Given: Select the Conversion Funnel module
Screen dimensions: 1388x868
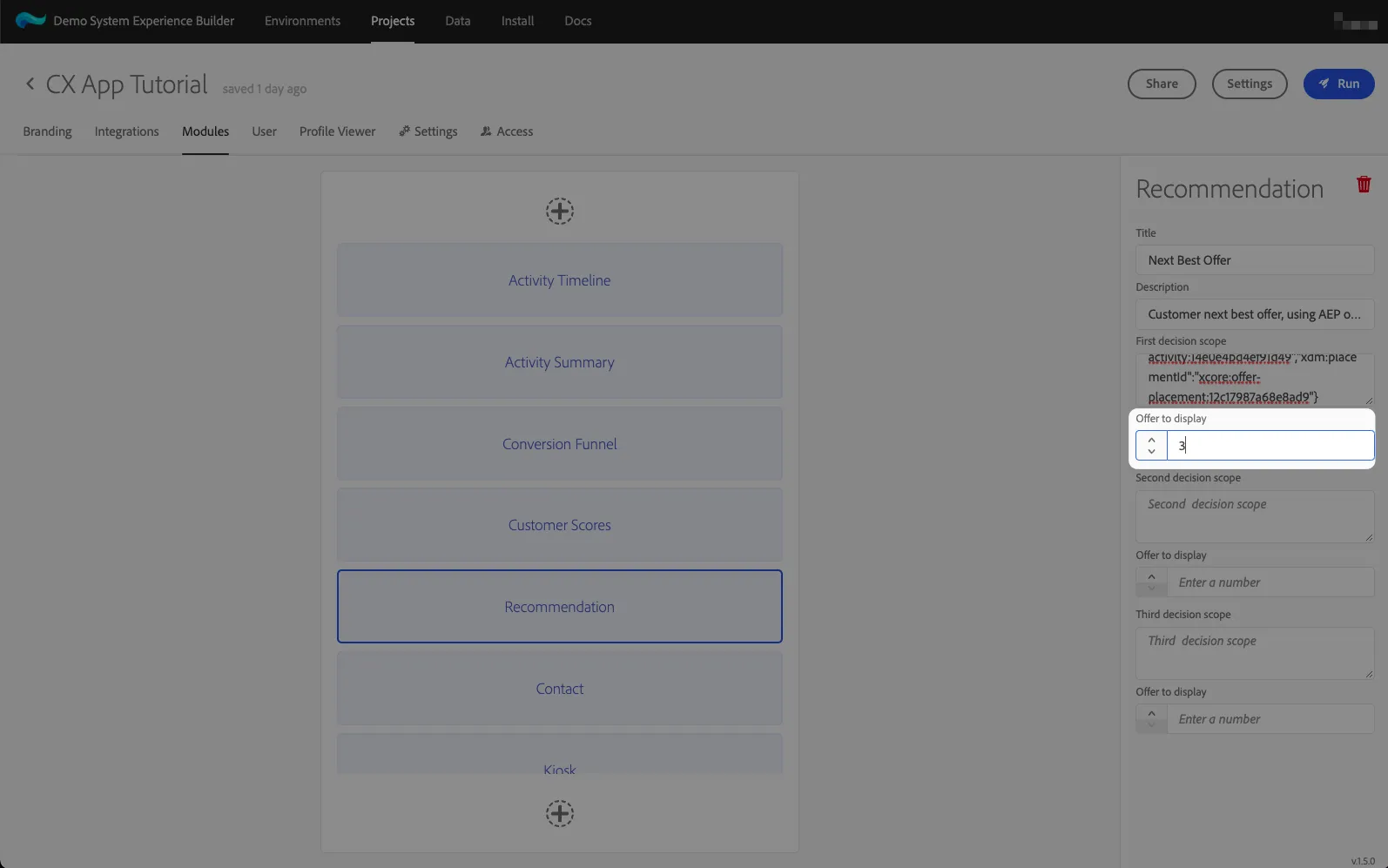Looking at the screenshot, I should pyautogui.click(x=560, y=444).
